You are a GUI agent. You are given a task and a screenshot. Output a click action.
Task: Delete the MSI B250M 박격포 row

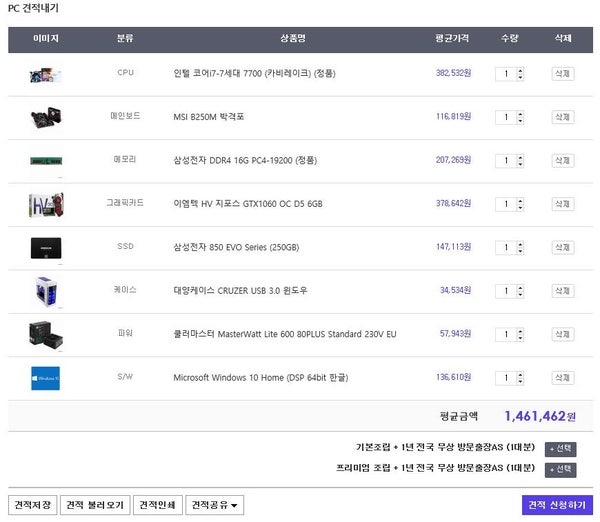click(562, 117)
